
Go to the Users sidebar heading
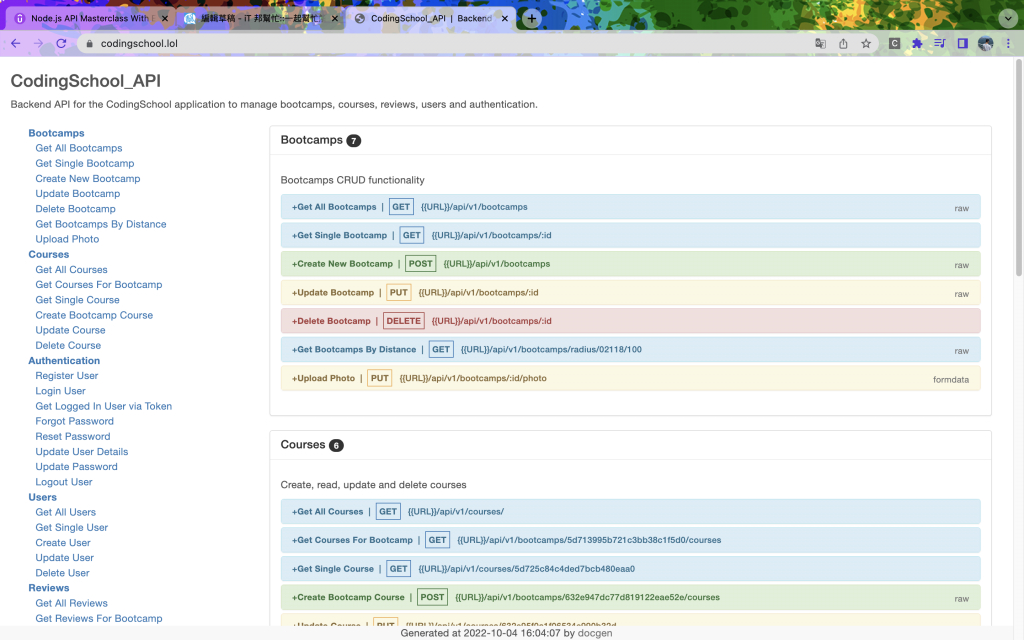(x=42, y=497)
